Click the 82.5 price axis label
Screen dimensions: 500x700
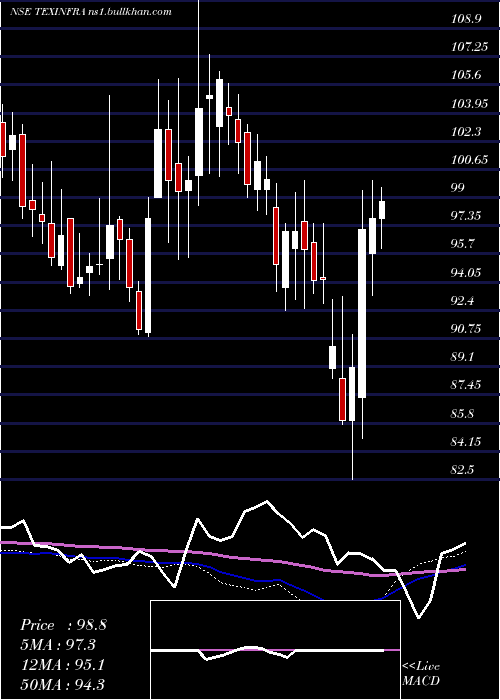click(463, 470)
